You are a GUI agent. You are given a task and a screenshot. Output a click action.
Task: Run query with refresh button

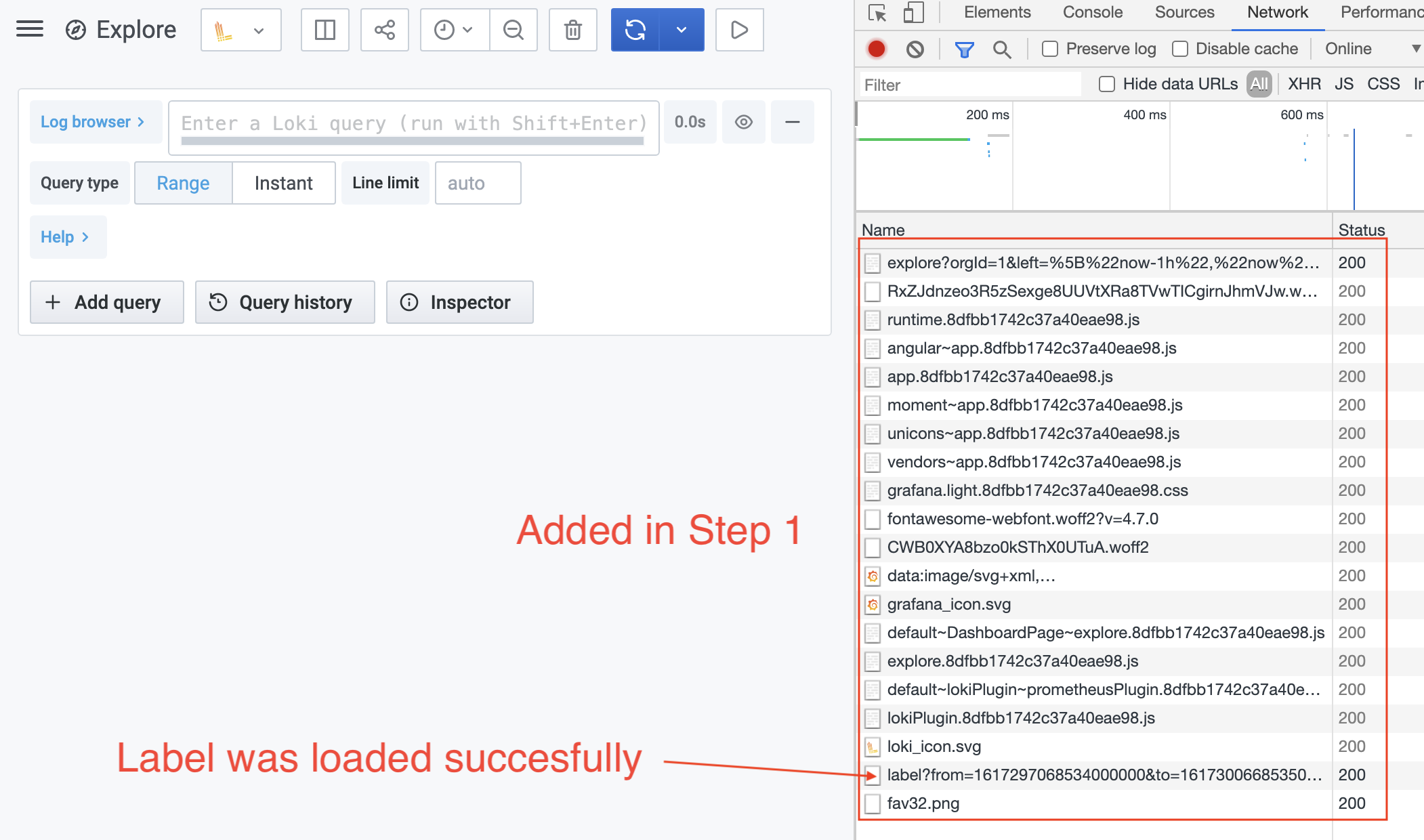[x=635, y=30]
